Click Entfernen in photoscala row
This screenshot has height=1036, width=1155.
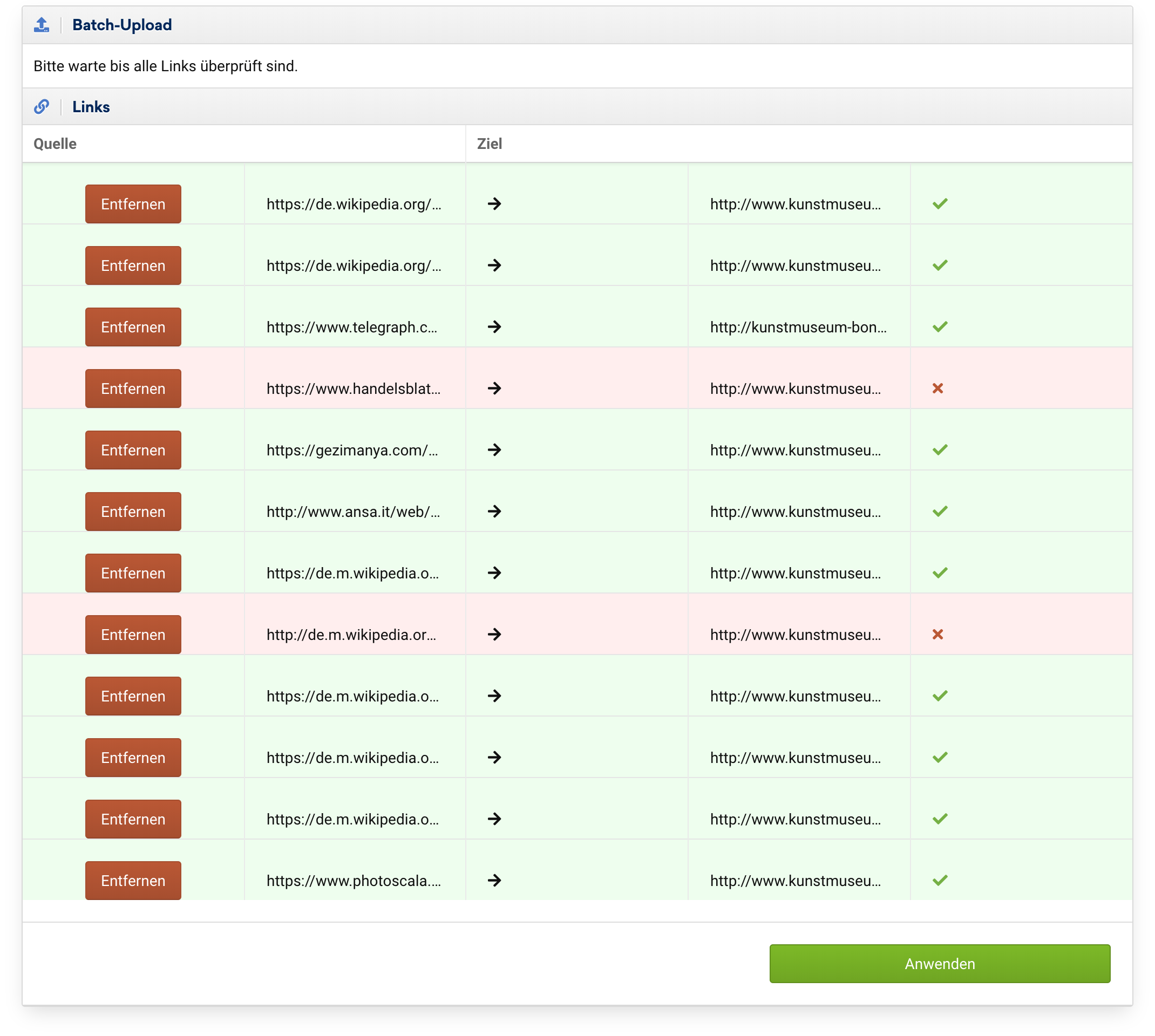click(x=133, y=881)
